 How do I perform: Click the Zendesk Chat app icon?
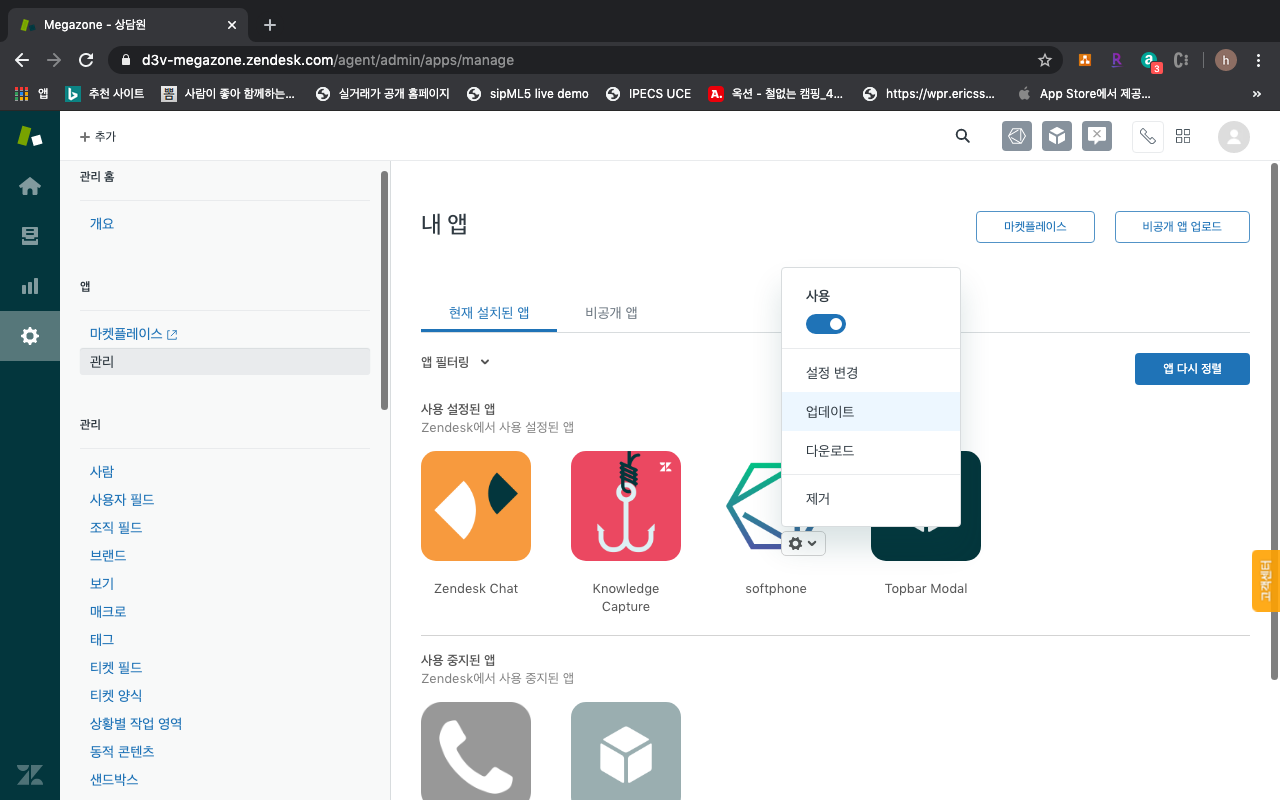[x=476, y=506]
